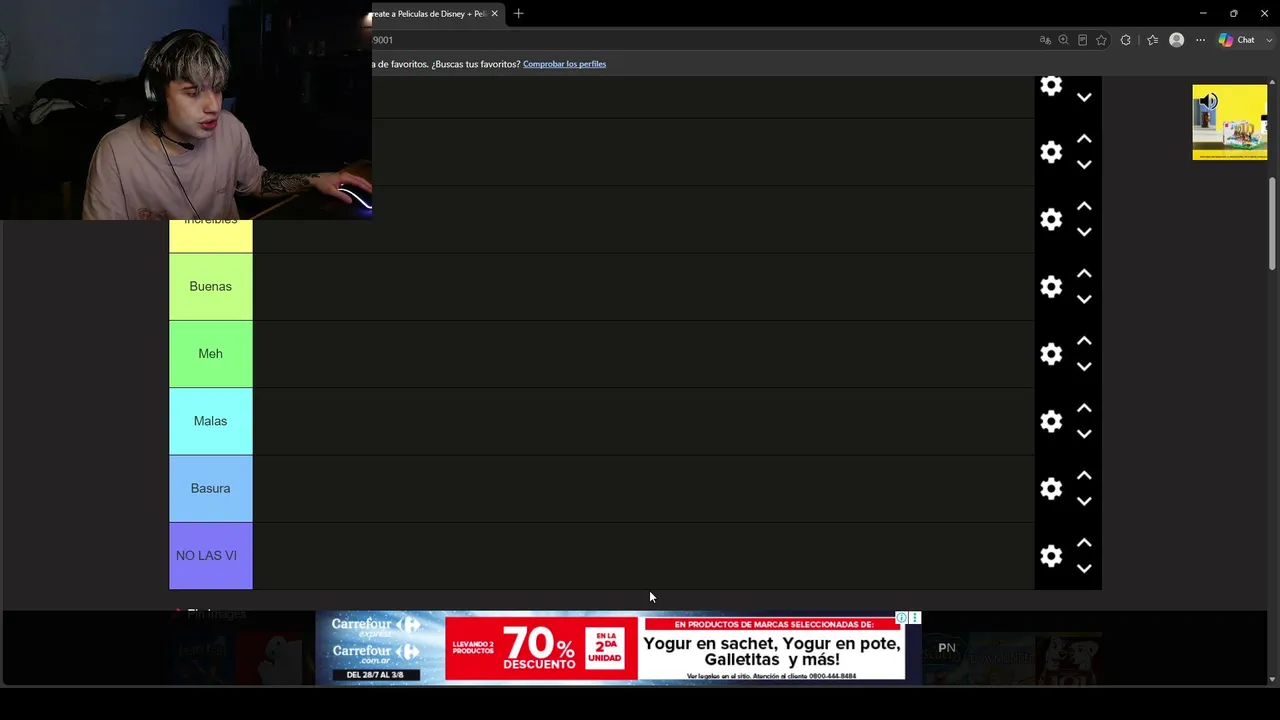The image size is (1280, 720).
Task: Click the zoom magnifier icon in address bar
Action: click(x=1063, y=40)
